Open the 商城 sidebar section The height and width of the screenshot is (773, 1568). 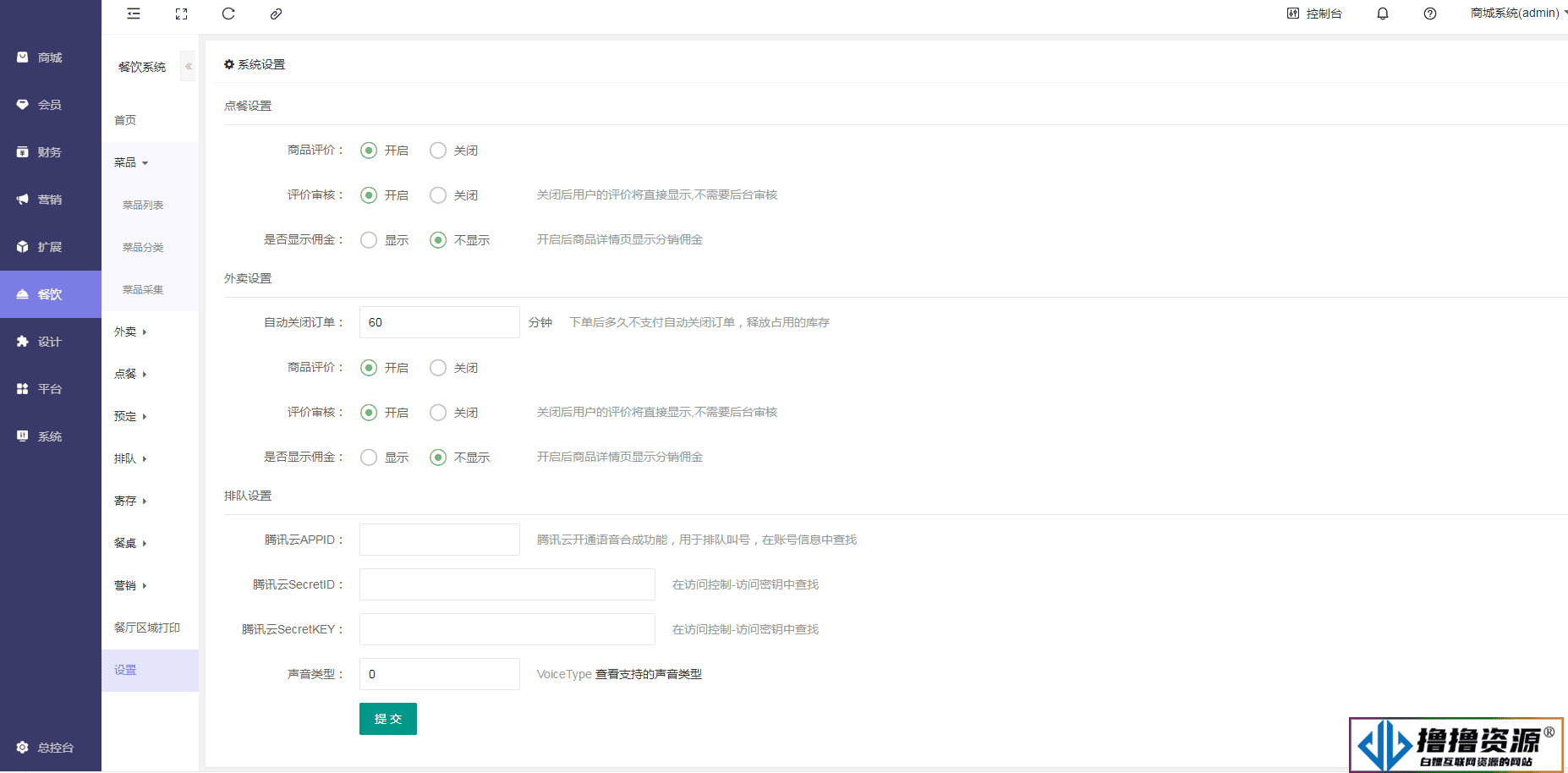pos(51,58)
